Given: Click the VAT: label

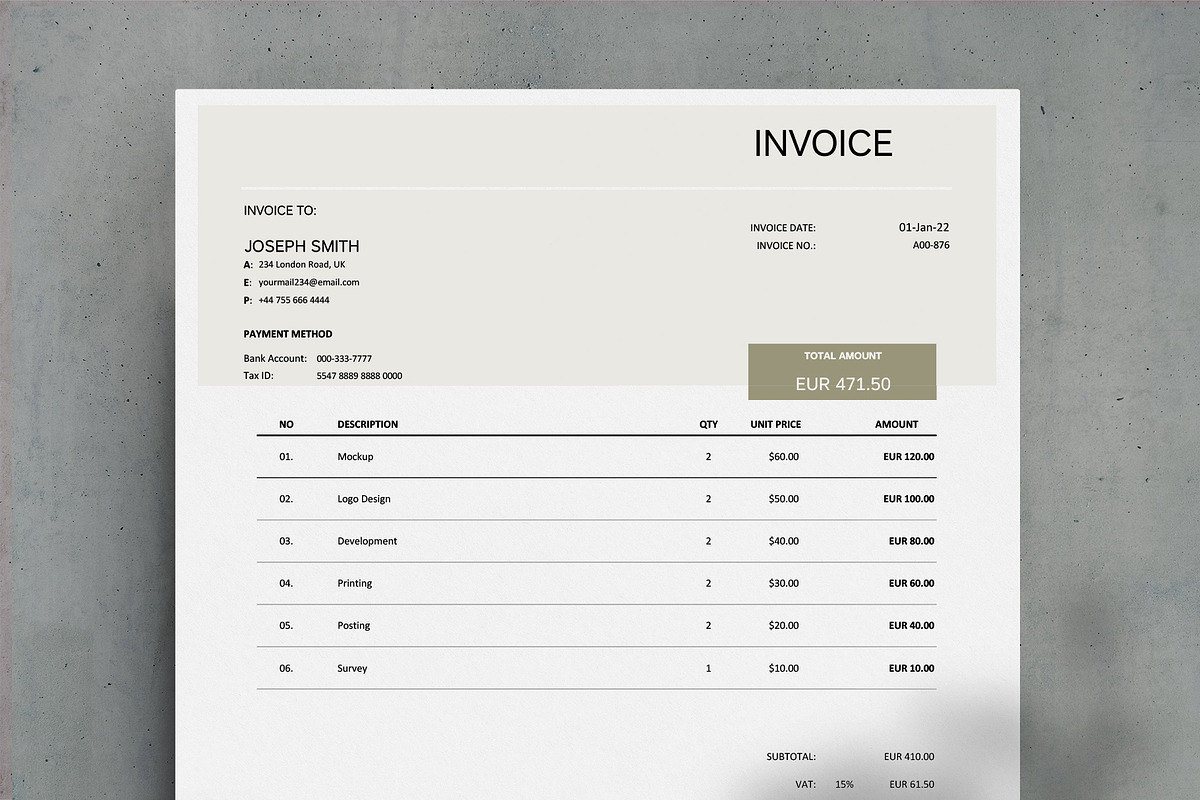Looking at the screenshot, I should (x=806, y=785).
